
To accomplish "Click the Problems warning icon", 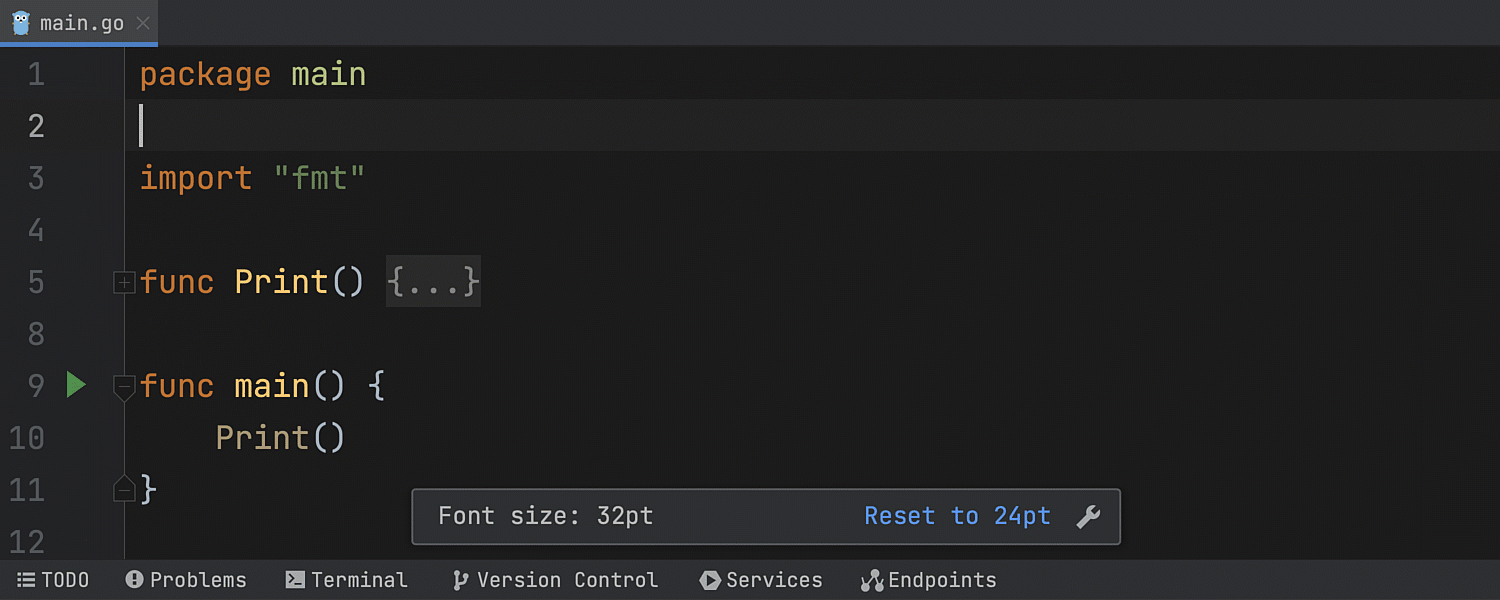I will point(135,580).
